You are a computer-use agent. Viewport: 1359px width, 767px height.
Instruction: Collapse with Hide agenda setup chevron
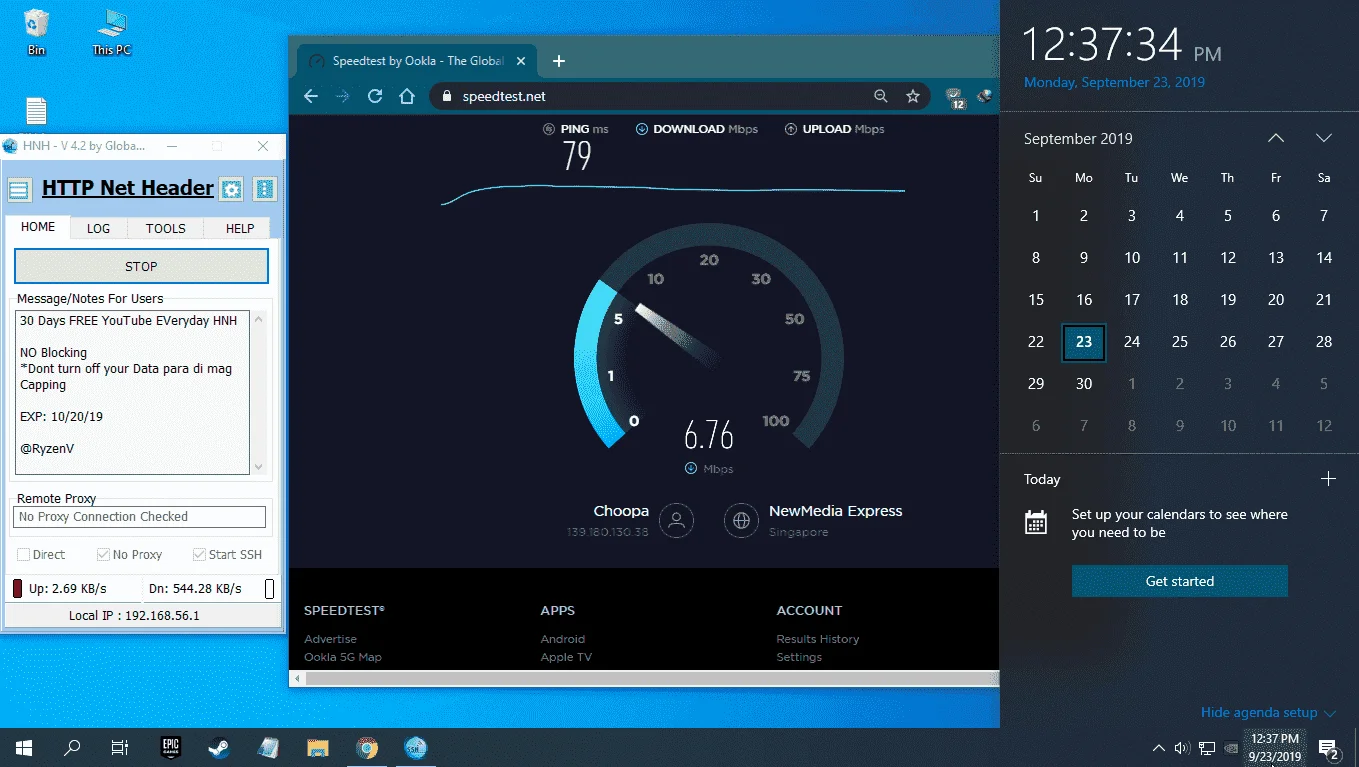point(1330,713)
